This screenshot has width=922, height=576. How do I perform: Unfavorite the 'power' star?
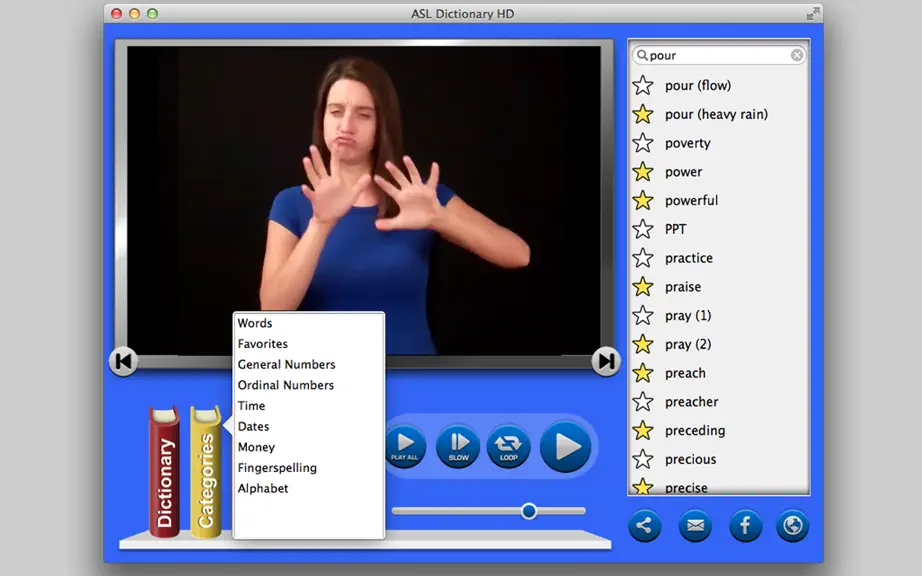(643, 172)
